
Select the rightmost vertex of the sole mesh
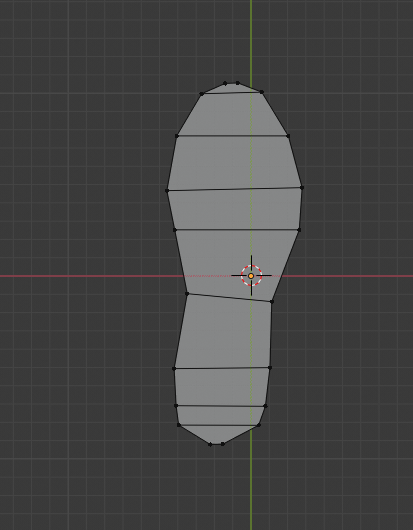pyautogui.click(x=302, y=187)
